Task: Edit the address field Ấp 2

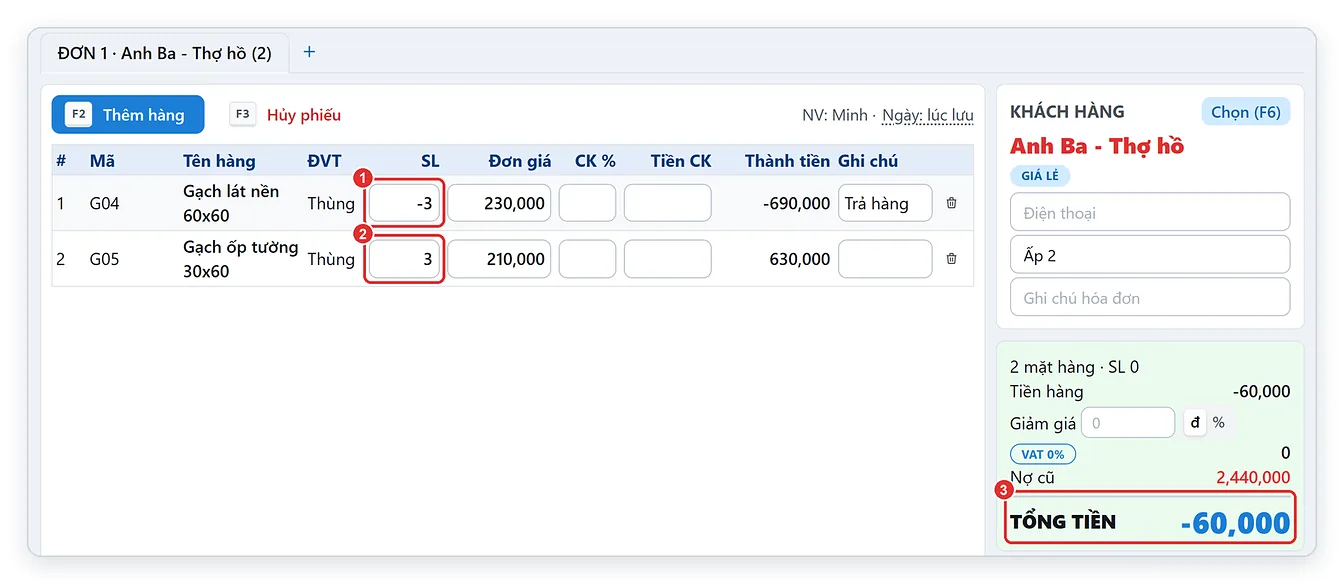Action: tap(1150, 255)
